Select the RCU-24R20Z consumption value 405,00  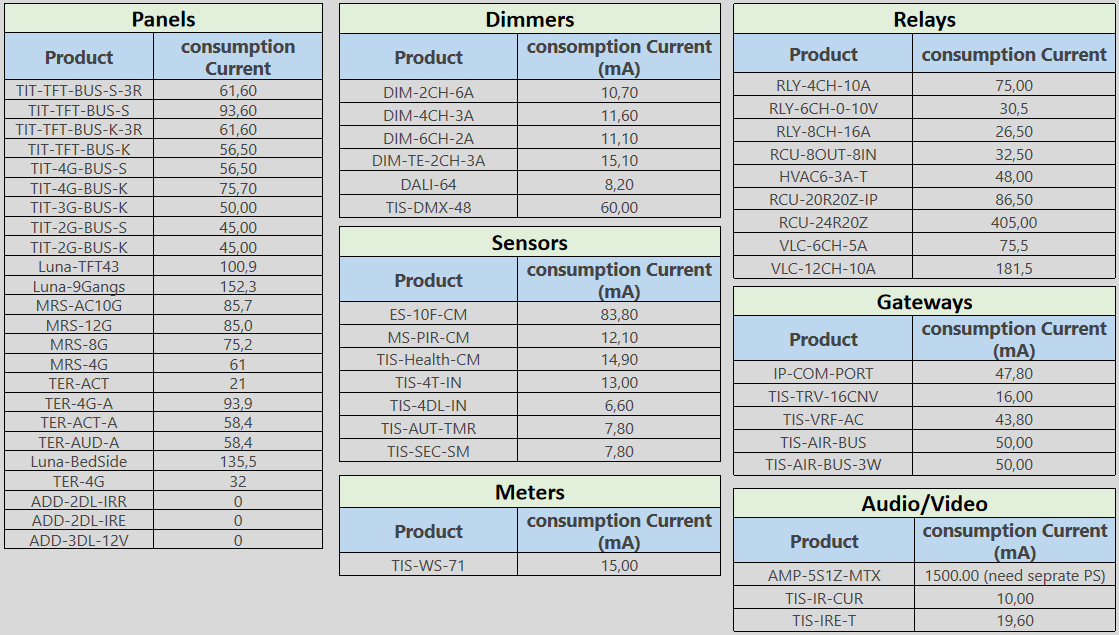click(1014, 222)
